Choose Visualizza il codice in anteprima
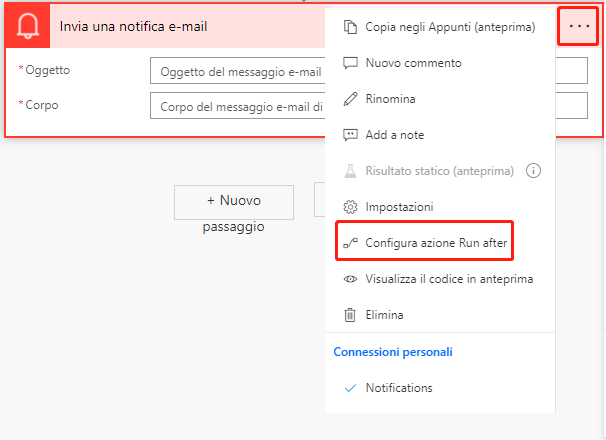The height and width of the screenshot is (440, 606). 449,279
